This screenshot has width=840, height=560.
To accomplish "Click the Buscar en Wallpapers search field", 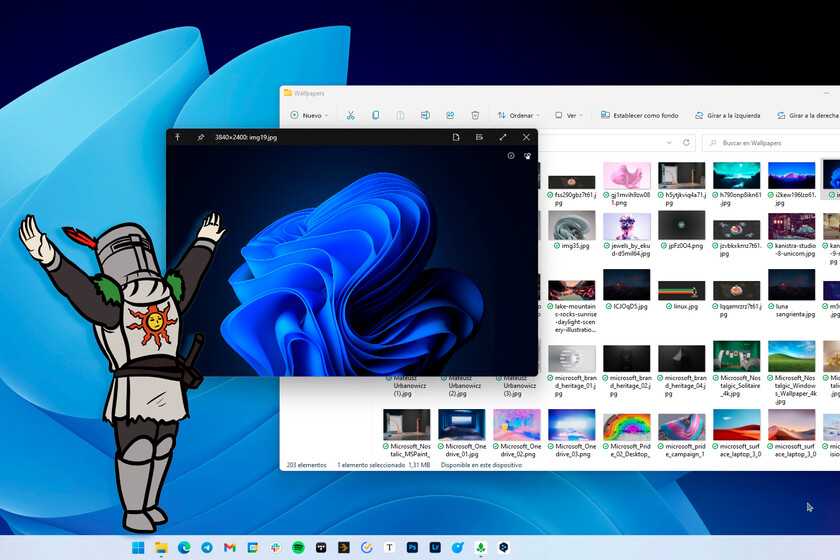I will [x=771, y=143].
